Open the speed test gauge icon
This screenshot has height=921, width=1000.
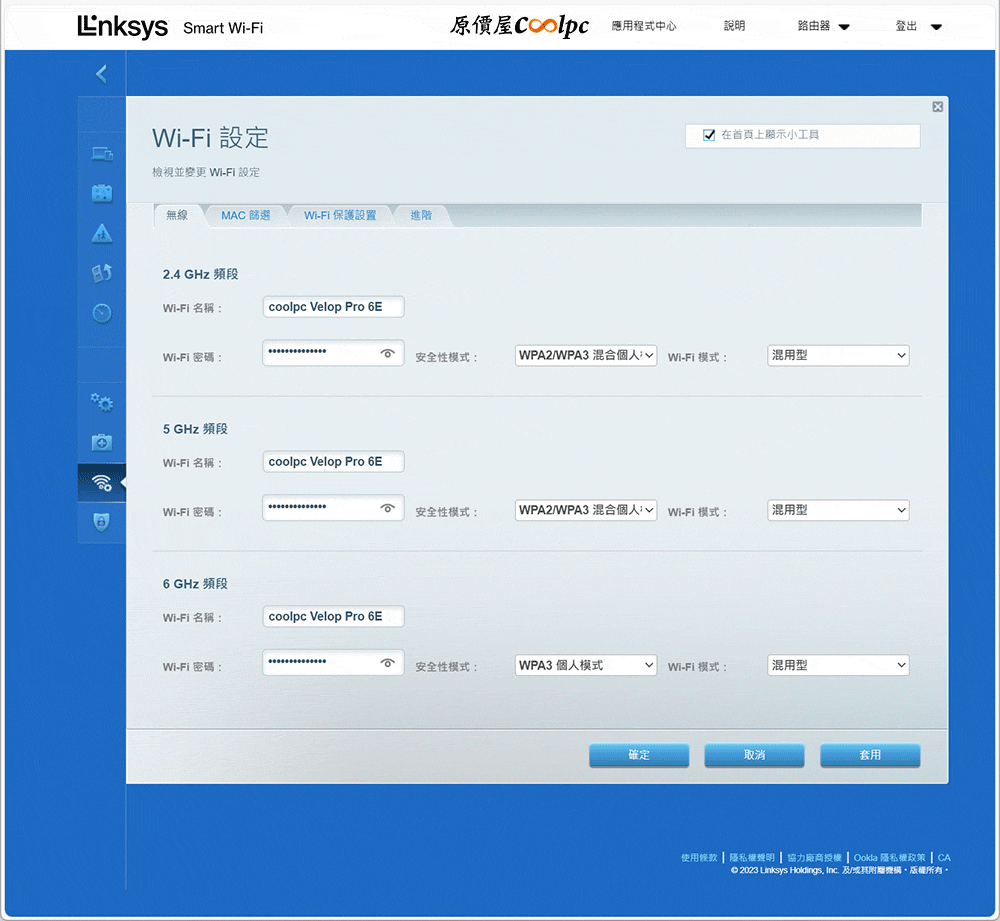tap(102, 313)
